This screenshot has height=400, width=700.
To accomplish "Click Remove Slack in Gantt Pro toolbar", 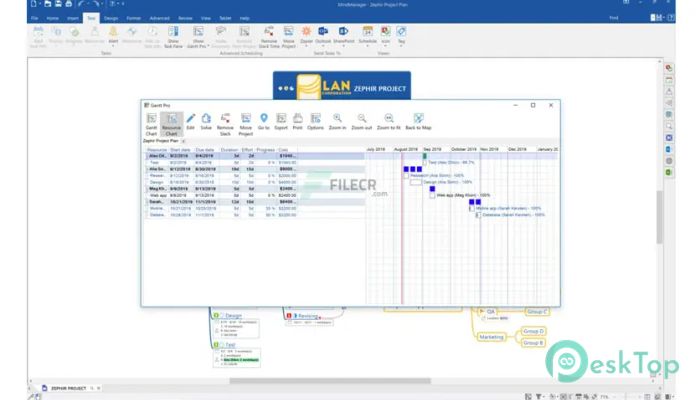I will coord(225,124).
